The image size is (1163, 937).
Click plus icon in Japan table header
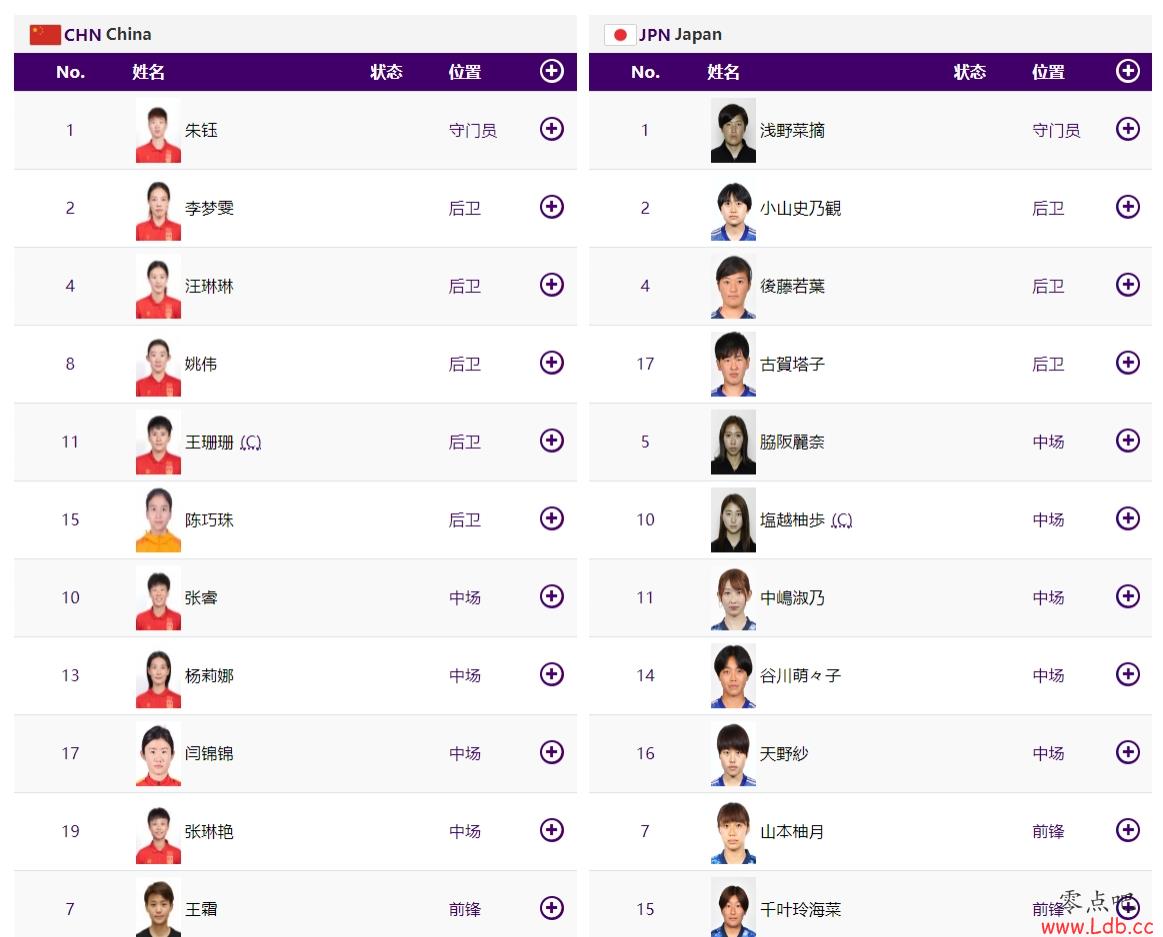tap(1127, 71)
